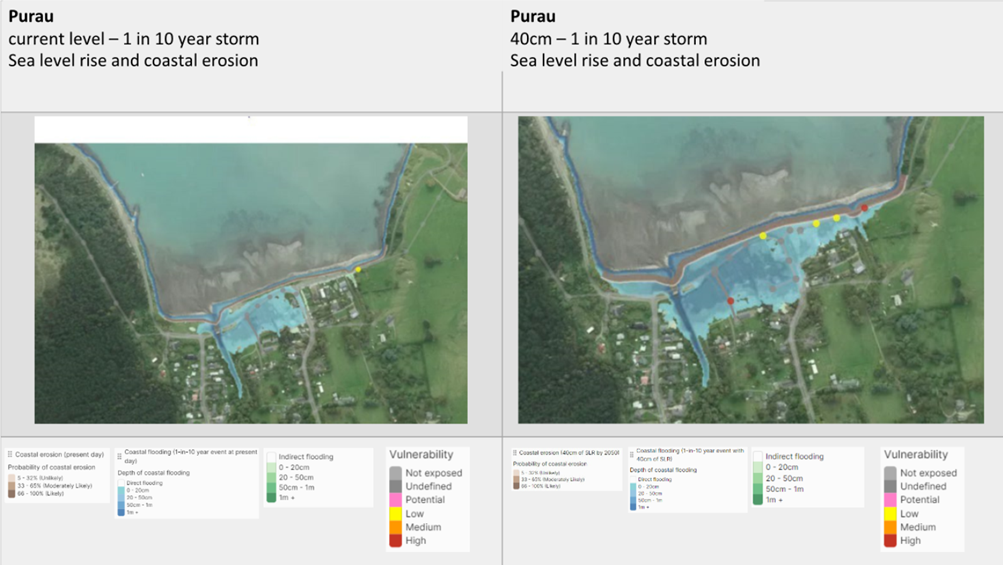
Task: Click the yellow Low swatch in right Vulnerability legend
Action: (x=890, y=514)
